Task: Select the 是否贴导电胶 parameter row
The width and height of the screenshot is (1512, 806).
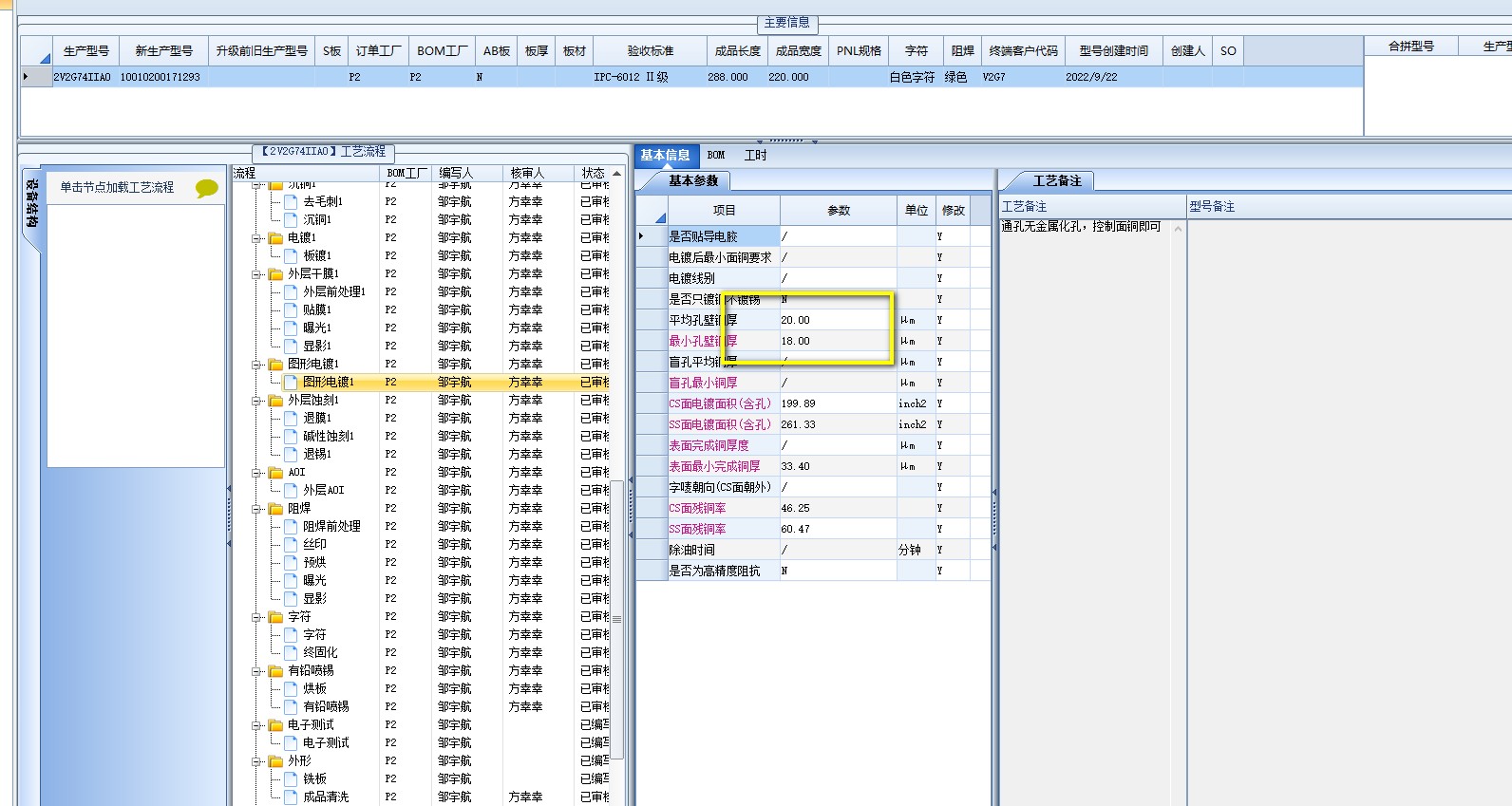Action: (813, 236)
